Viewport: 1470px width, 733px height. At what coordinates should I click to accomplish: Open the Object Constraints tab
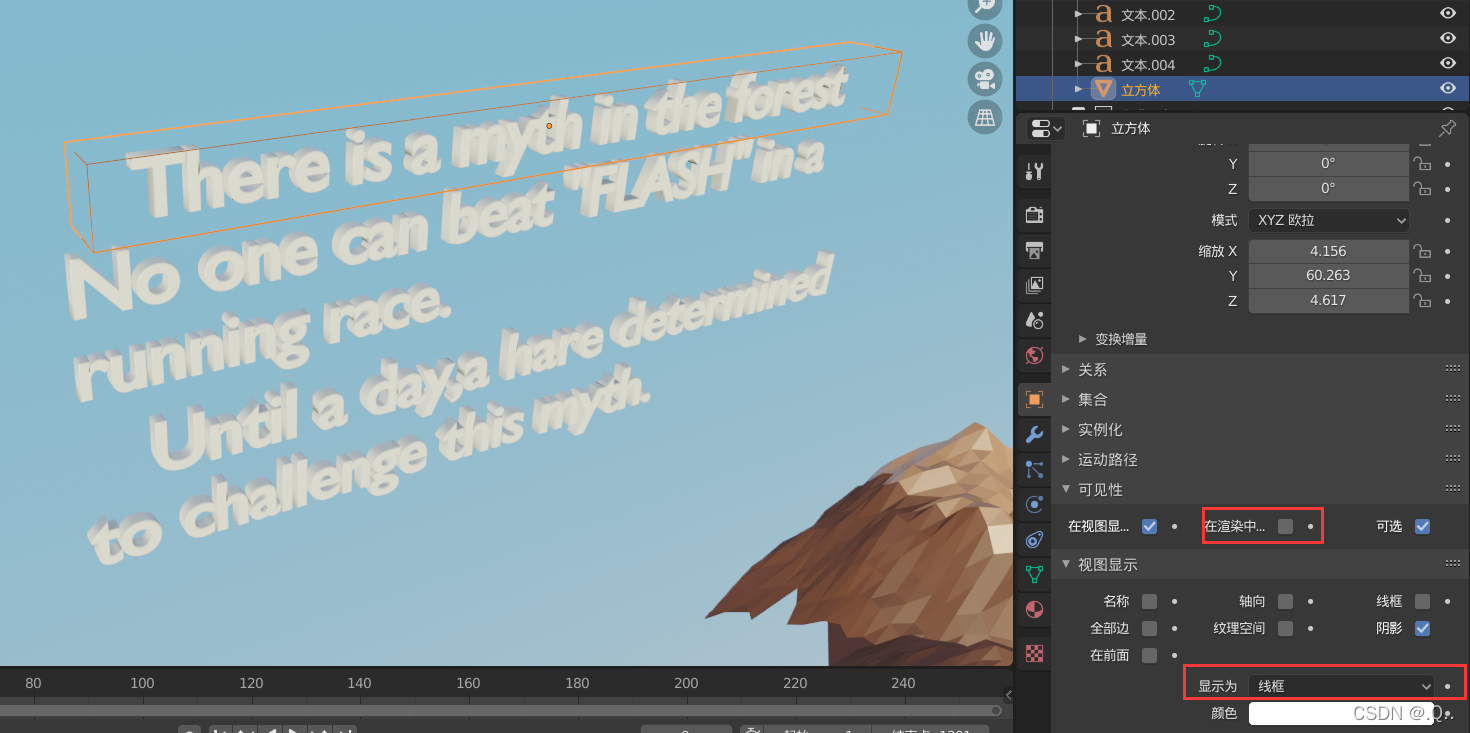click(1034, 539)
